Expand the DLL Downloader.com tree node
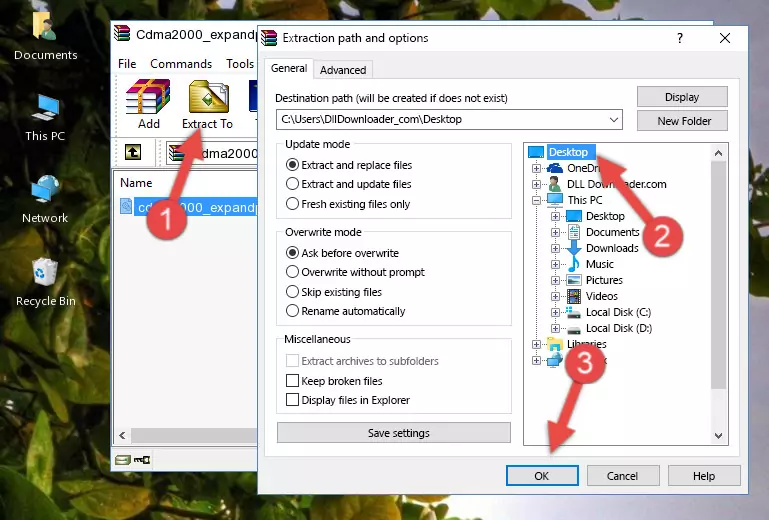The width and height of the screenshot is (769, 520). [537, 184]
